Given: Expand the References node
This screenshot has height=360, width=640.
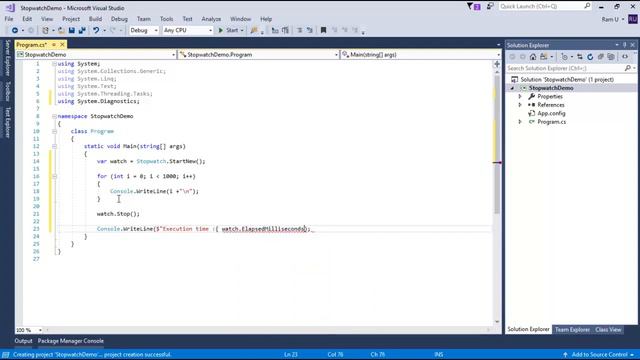Looking at the screenshot, I should click(520, 105).
